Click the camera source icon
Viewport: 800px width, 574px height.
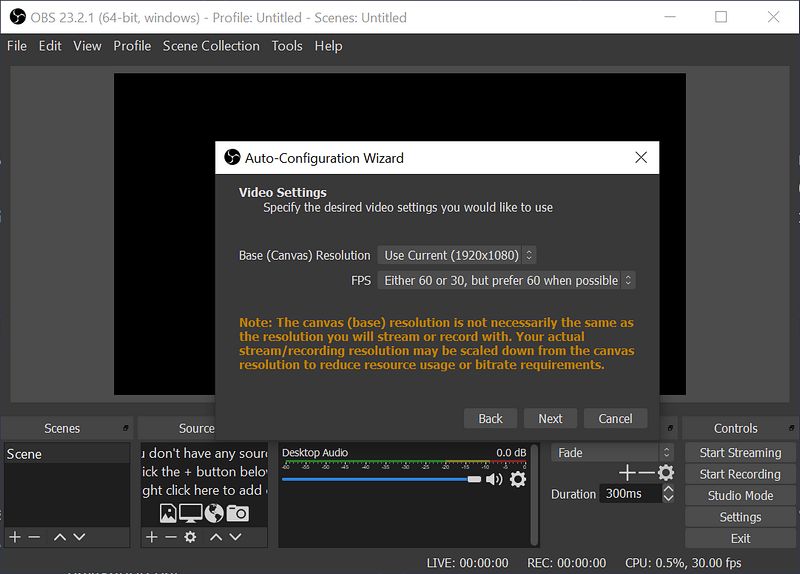coord(238,513)
